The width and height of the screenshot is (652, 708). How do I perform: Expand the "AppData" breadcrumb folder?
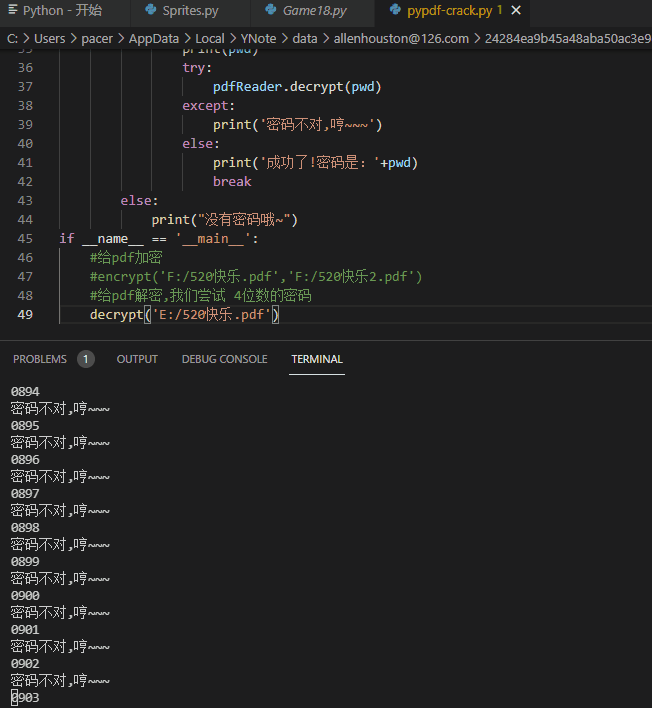tap(153, 38)
